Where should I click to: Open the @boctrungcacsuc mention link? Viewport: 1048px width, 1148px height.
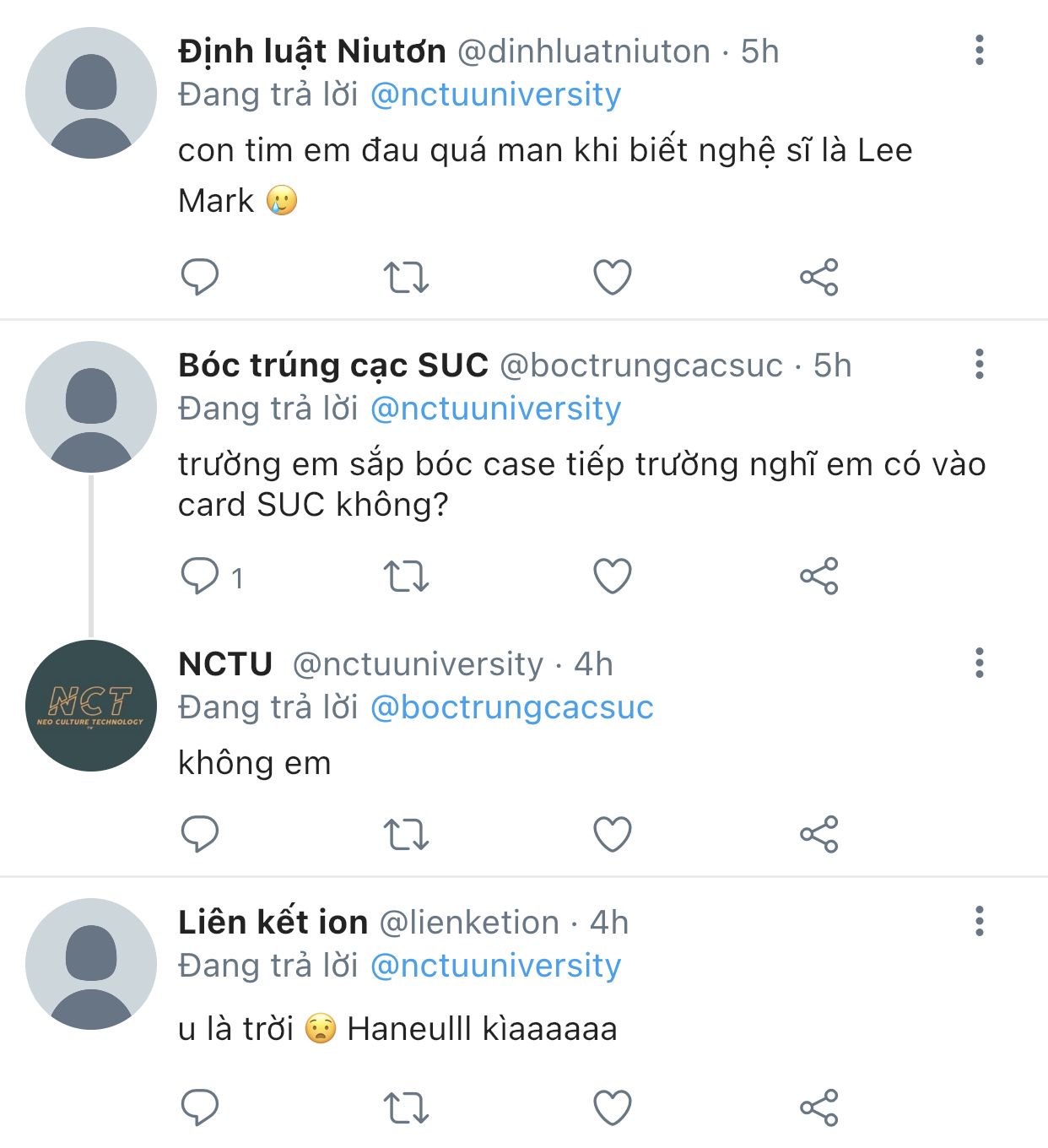(x=511, y=707)
